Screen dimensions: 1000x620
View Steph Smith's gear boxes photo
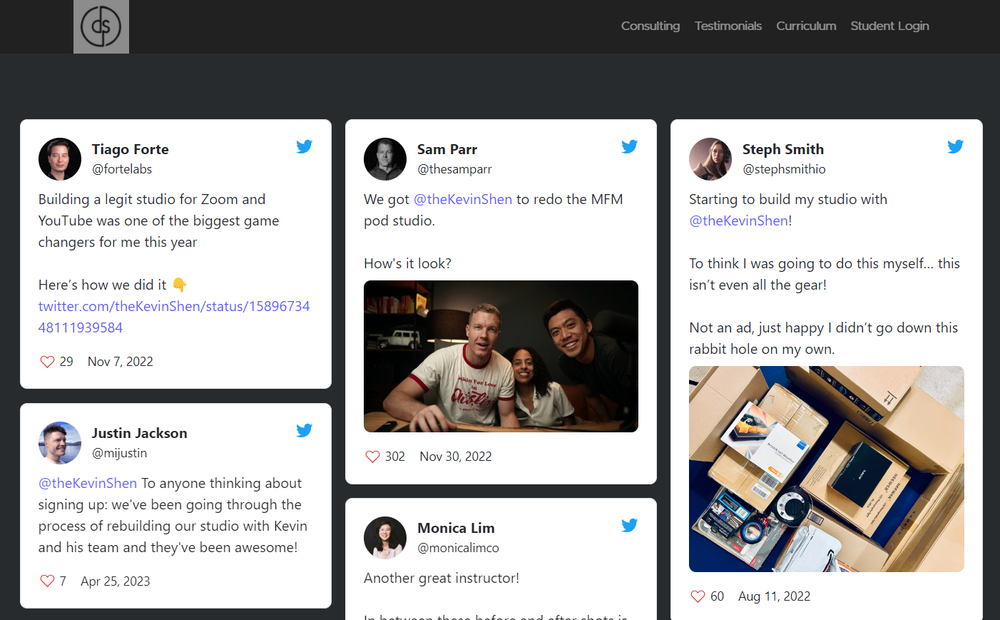pyautogui.click(x=827, y=469)
